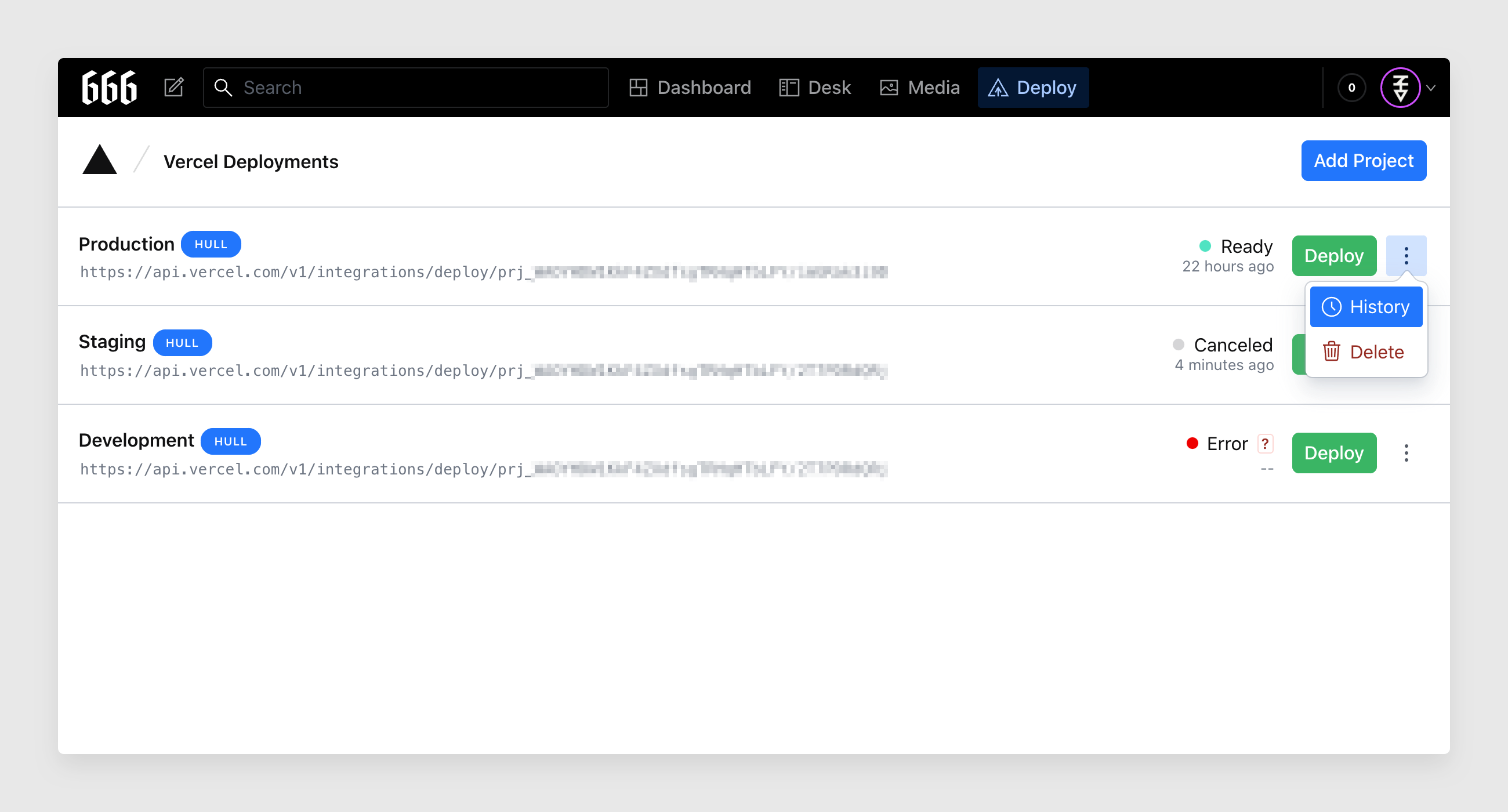Screen dimensions: 1508x812
Task: Deploy the Development project
Action: pos(1333,453)
